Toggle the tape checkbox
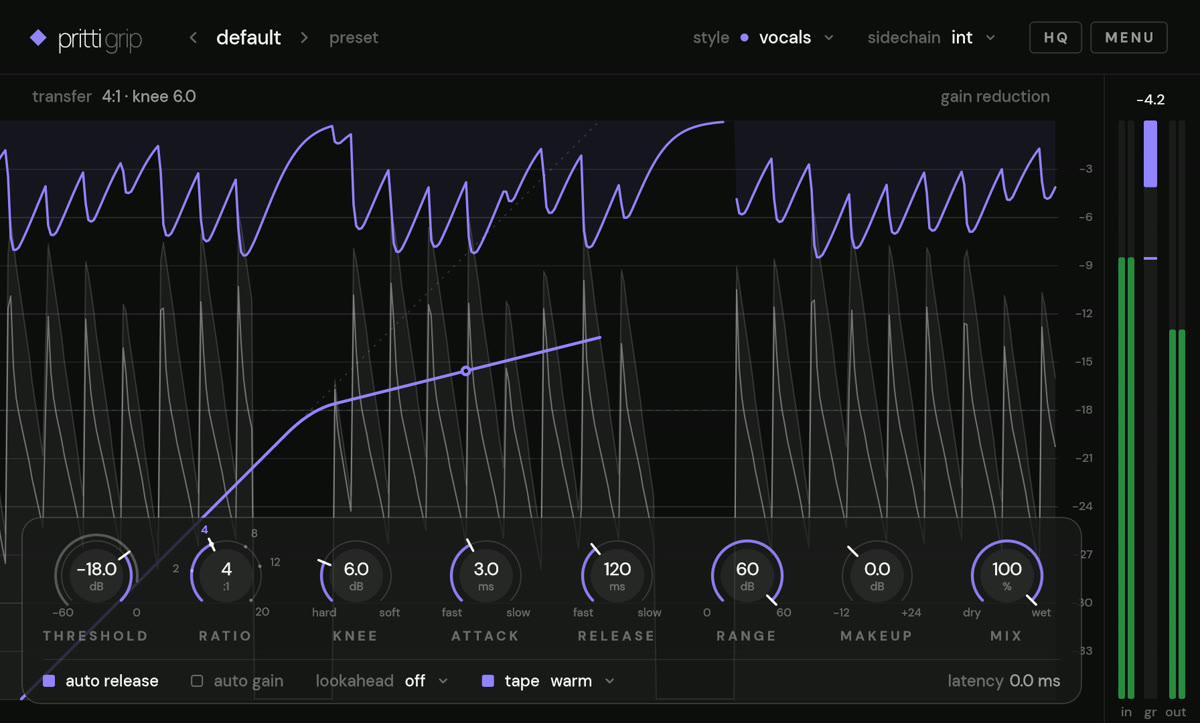 (x=488, y=681)
